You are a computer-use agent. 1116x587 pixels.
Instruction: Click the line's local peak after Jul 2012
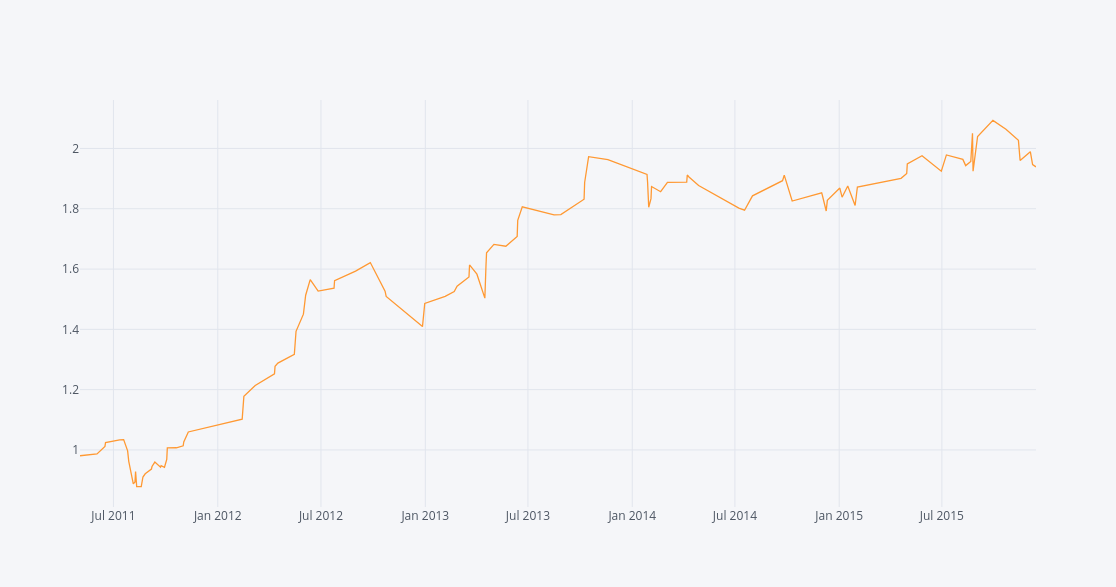tap(370, 263)
